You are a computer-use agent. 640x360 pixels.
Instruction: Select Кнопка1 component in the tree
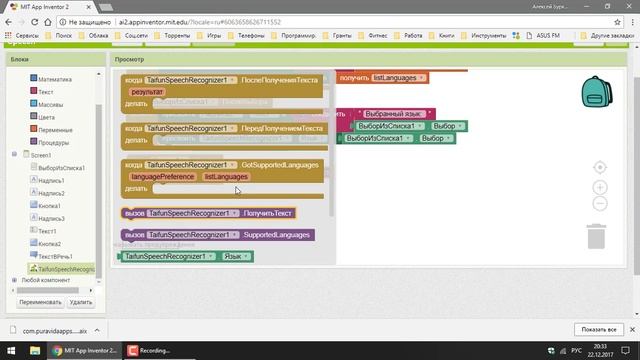(x=49, y=206)
